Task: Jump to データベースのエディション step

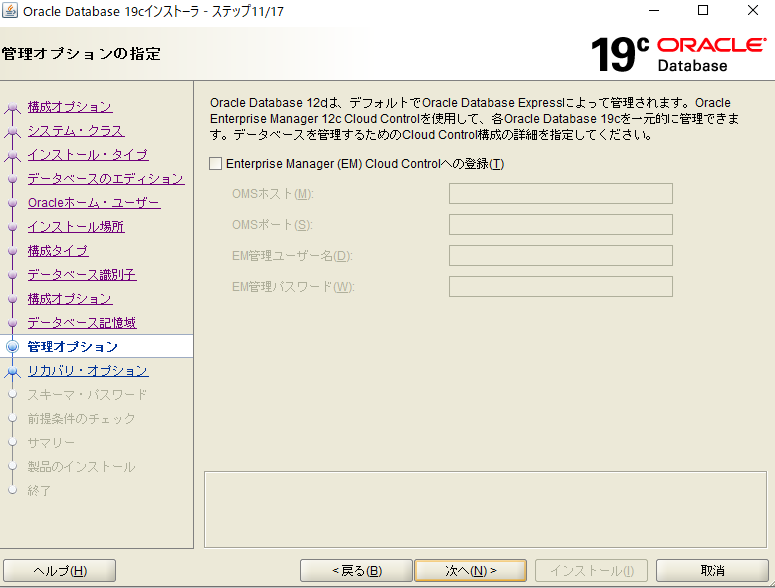Action: 105,179
